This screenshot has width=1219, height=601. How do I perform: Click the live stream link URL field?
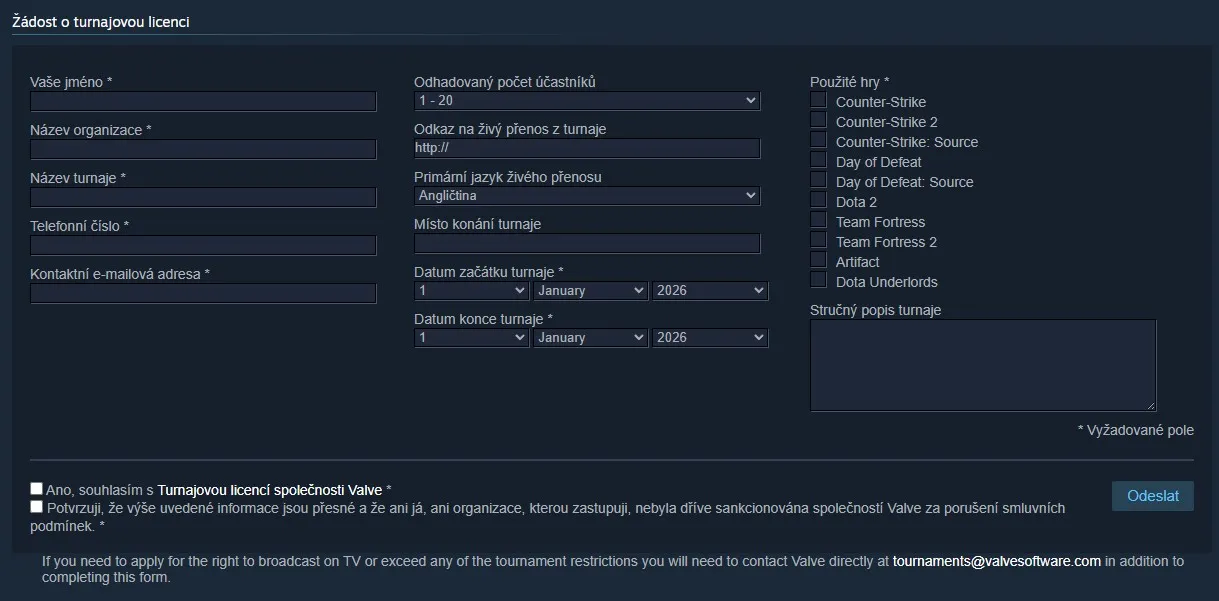(x=587, y=148)
